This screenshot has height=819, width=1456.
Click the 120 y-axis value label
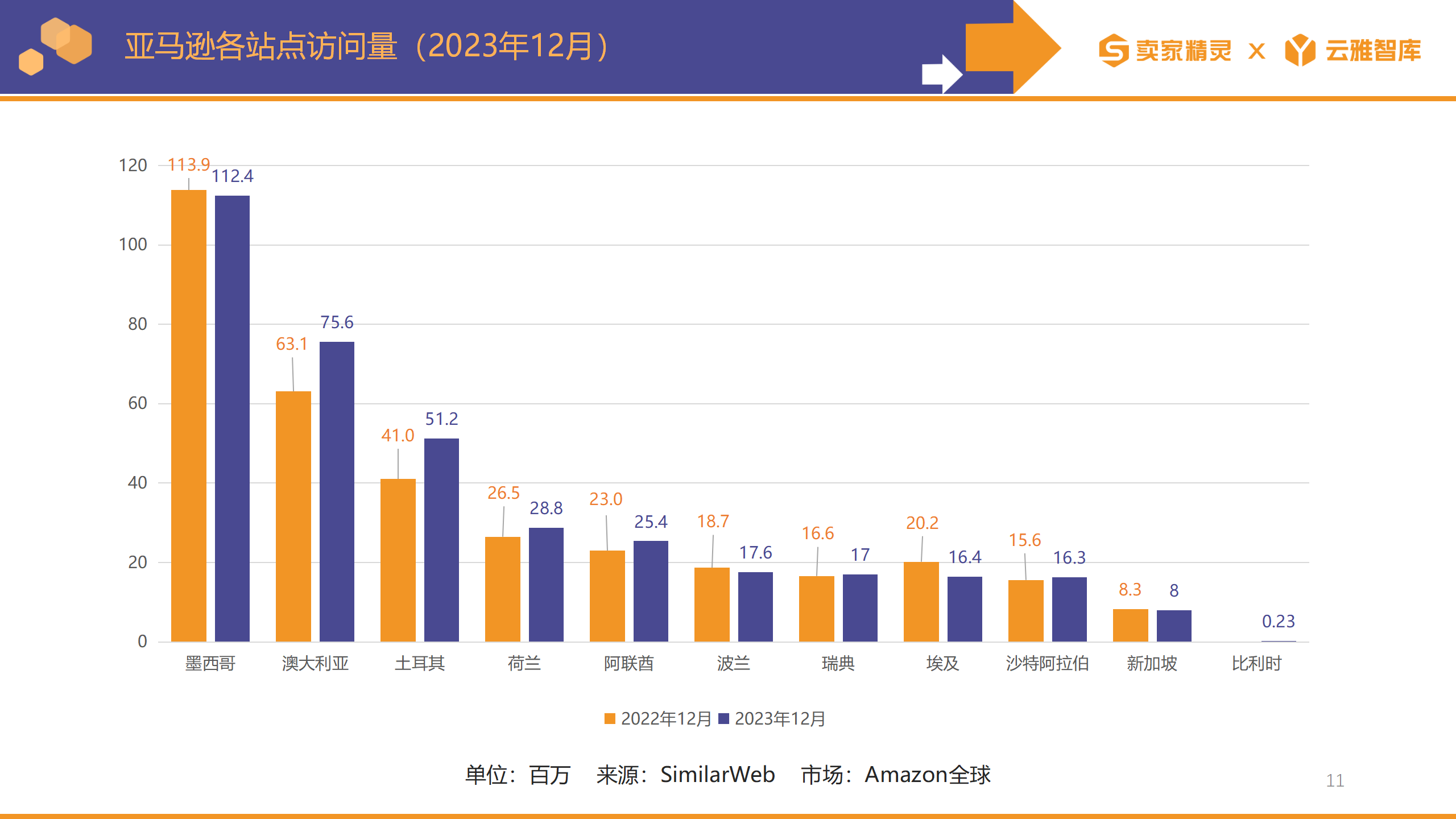(x=133, y=166)
